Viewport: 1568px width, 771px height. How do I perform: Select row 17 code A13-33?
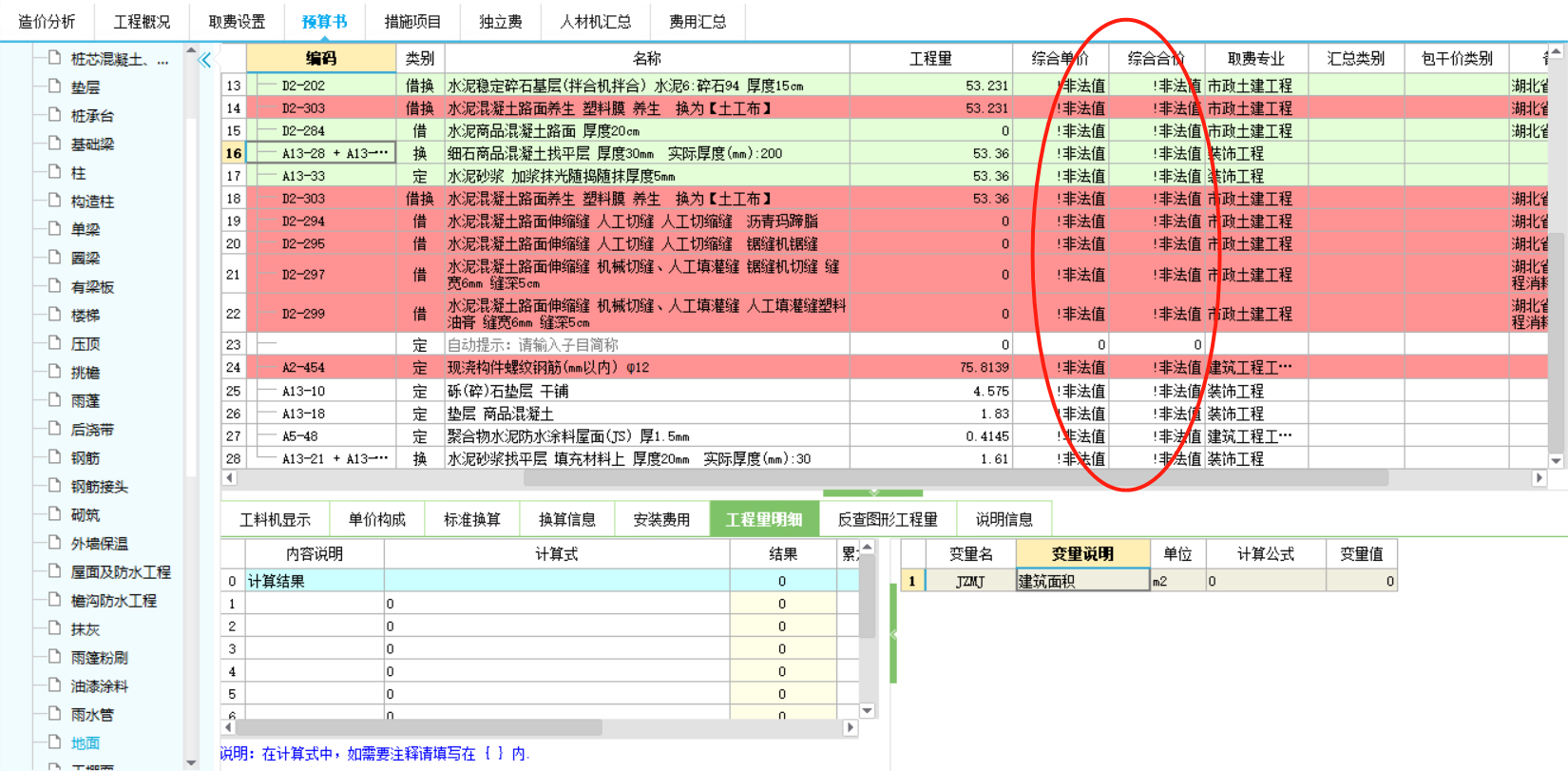coord(321,176)
